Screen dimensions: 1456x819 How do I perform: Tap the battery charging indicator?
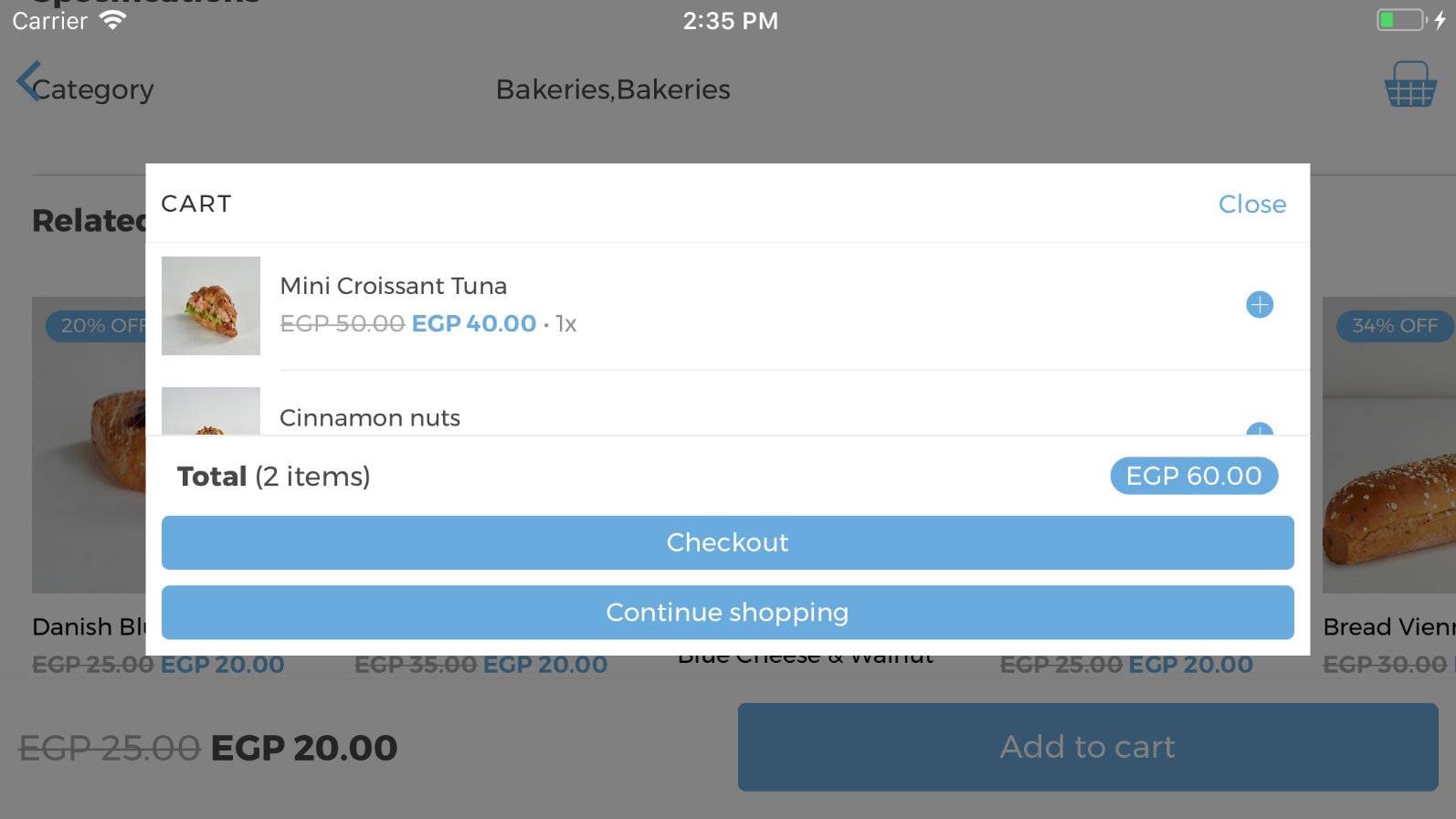coord(1411,20)
